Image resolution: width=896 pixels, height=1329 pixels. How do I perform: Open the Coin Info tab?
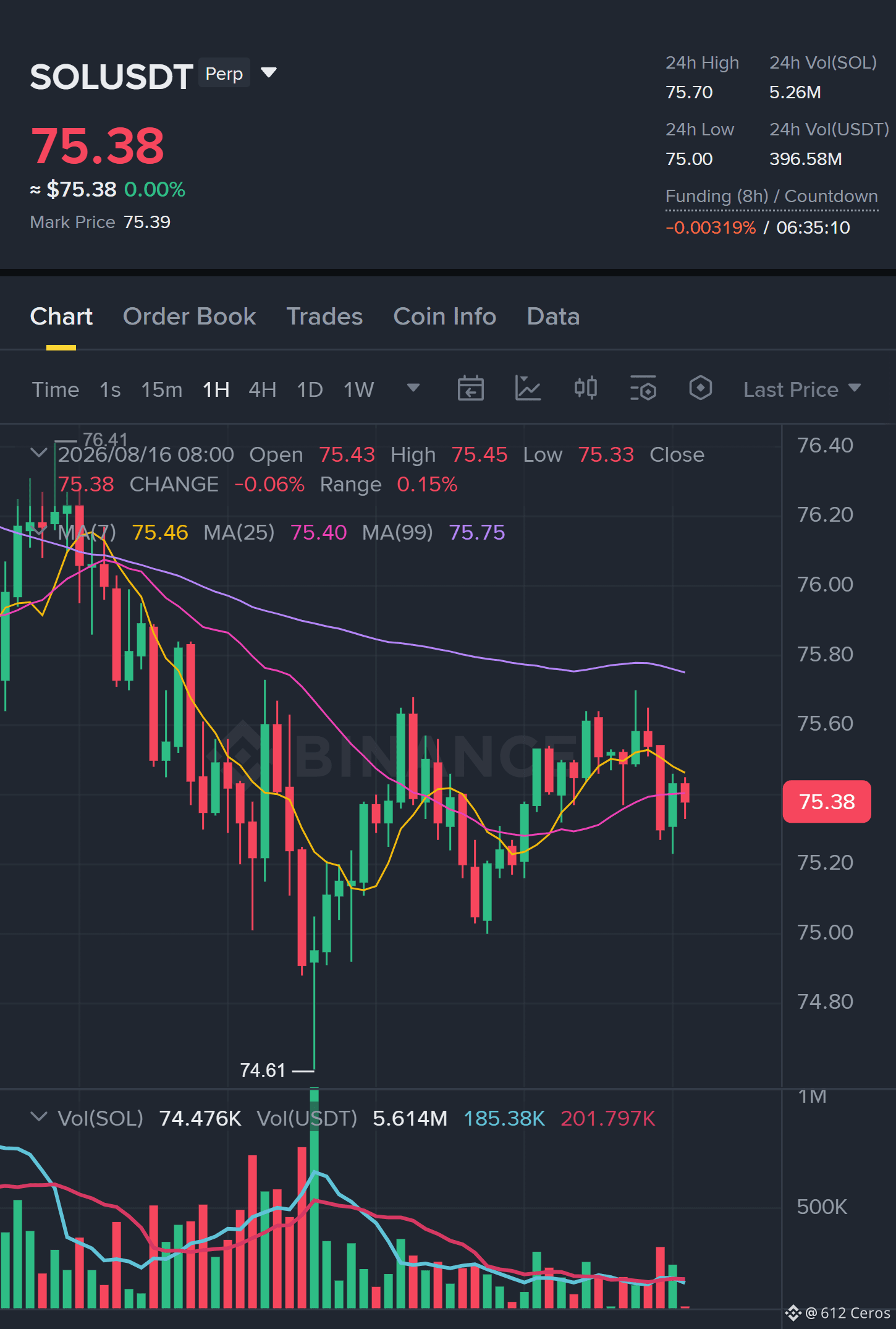point(445,316)
